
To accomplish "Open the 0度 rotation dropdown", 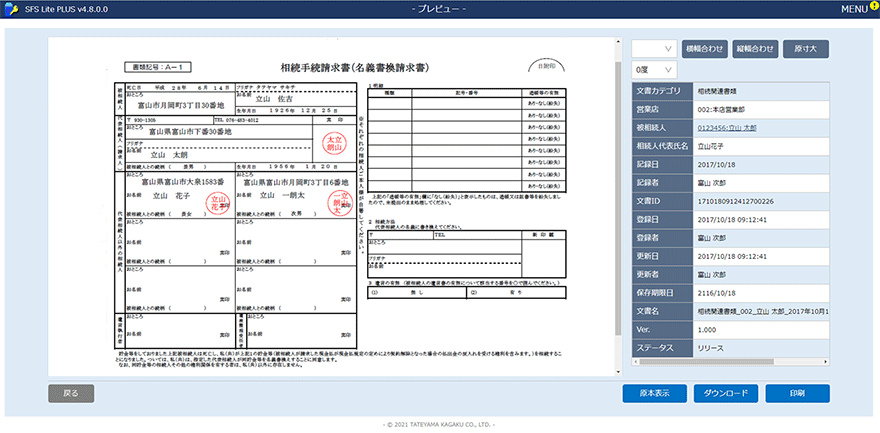I will pyautogui.click(x=653, y=70).
